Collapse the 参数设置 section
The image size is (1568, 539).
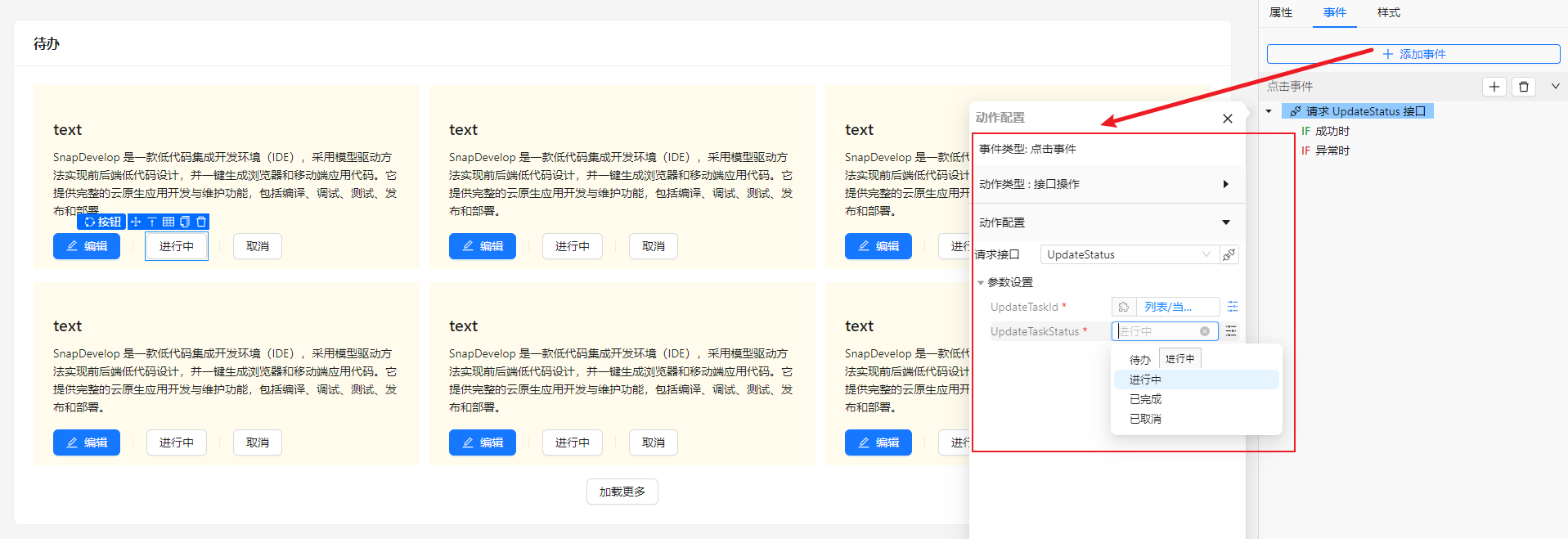click(981, 283)
